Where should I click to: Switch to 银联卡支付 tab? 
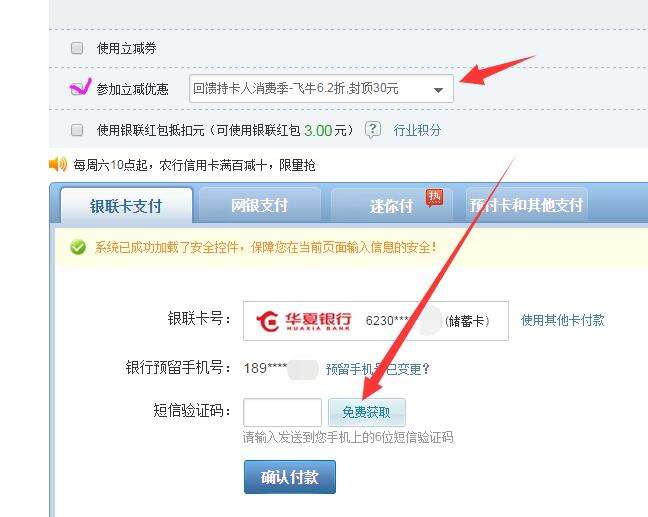(x=126, y=206)
